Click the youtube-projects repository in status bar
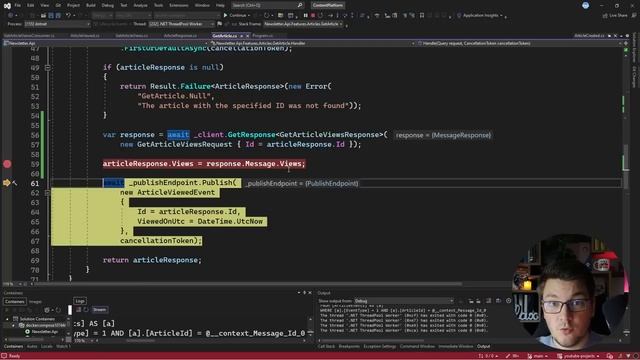This screenshot has height=360, width=640. (x=578, y=356)
